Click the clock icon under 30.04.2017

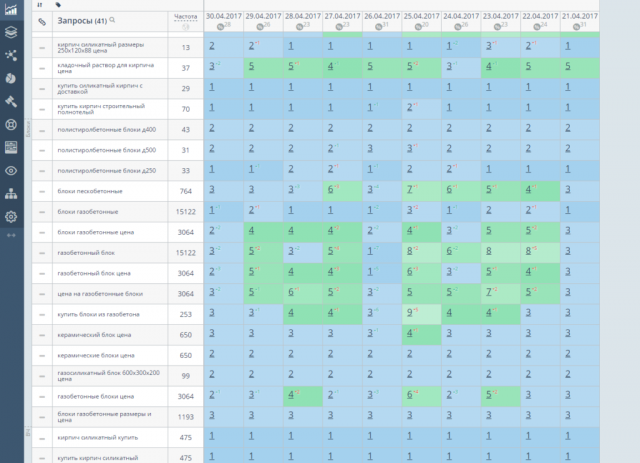(x=220, y=27)
